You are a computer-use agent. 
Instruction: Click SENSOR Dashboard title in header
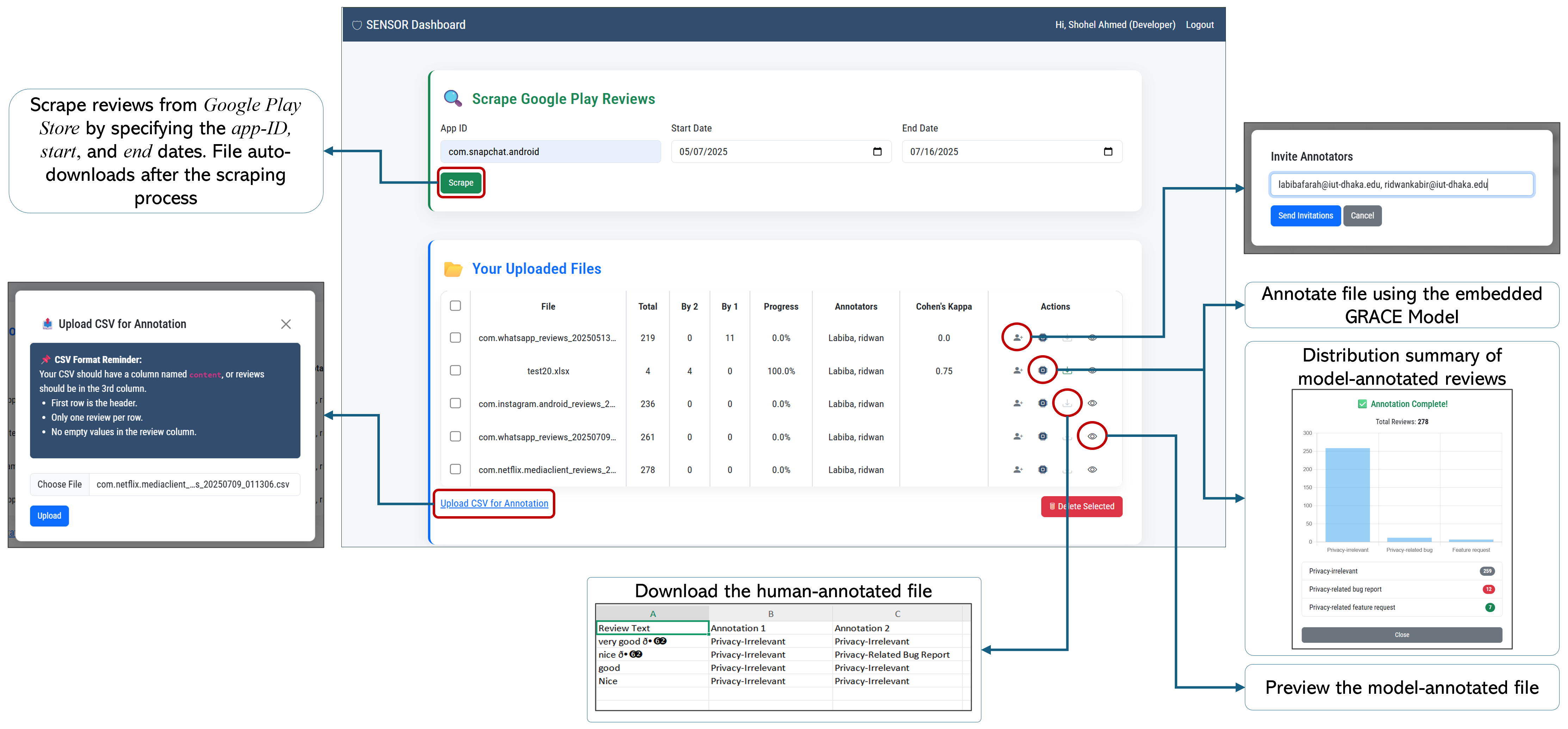click(415, 25)
